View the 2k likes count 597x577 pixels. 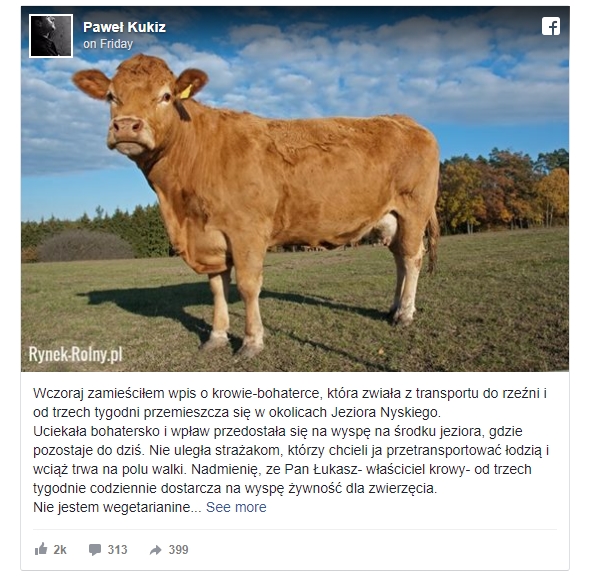point(60,550)
